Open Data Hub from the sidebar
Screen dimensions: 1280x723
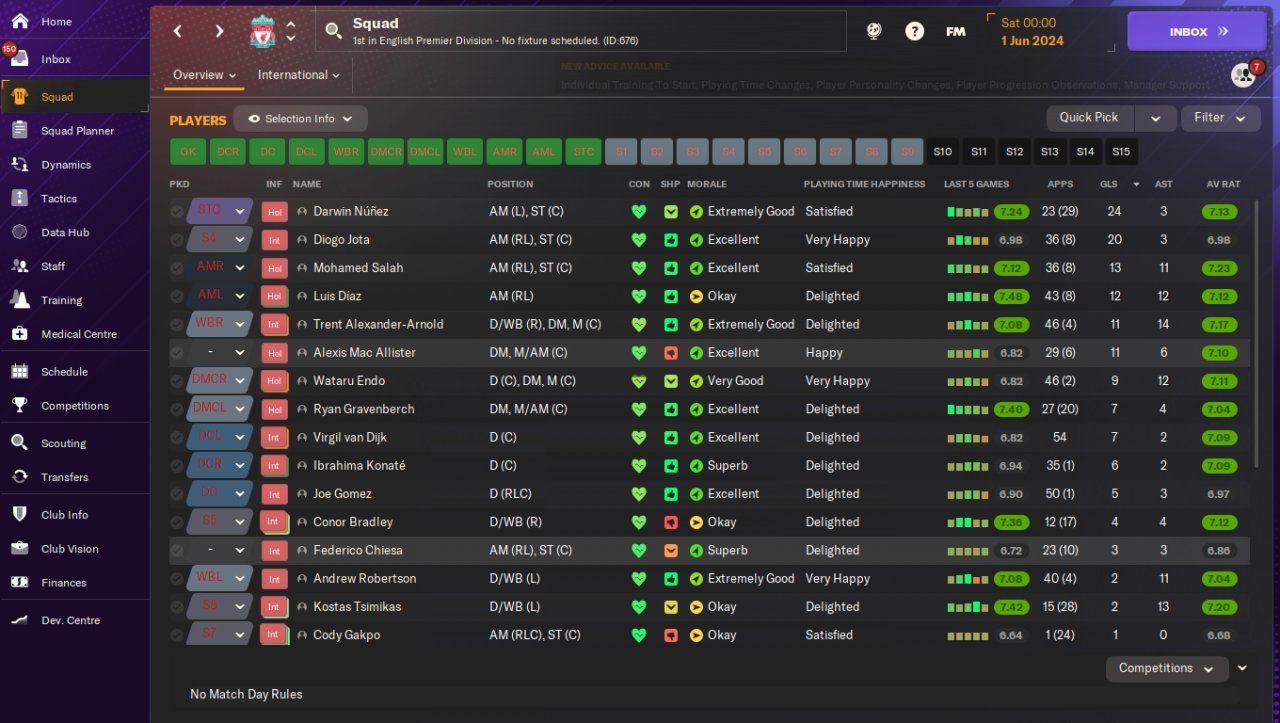coord(65,233)
